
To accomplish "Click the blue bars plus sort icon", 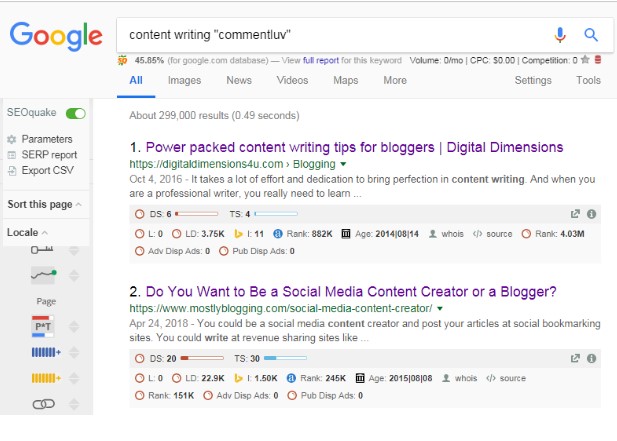I will click(x=46, y=352).
